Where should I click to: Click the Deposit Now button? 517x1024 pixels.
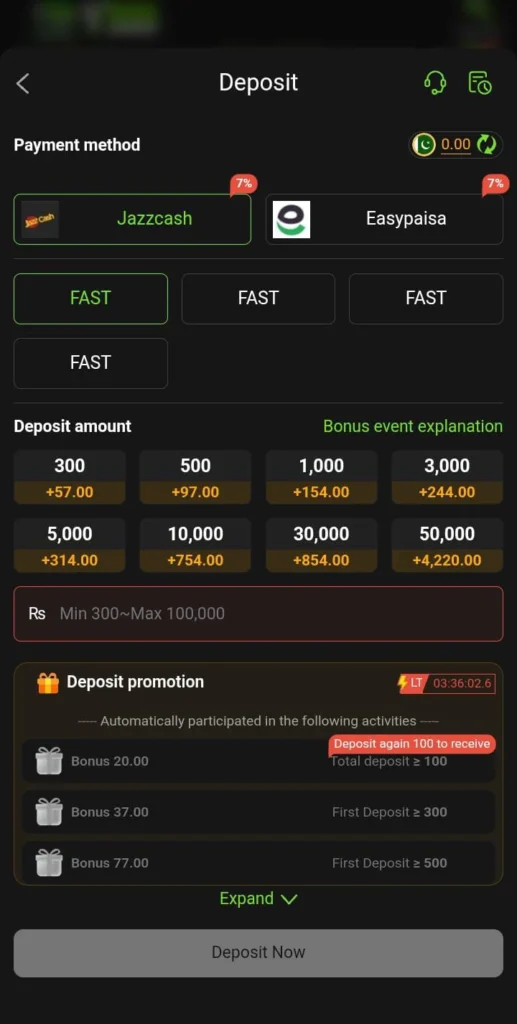[258, 953]
